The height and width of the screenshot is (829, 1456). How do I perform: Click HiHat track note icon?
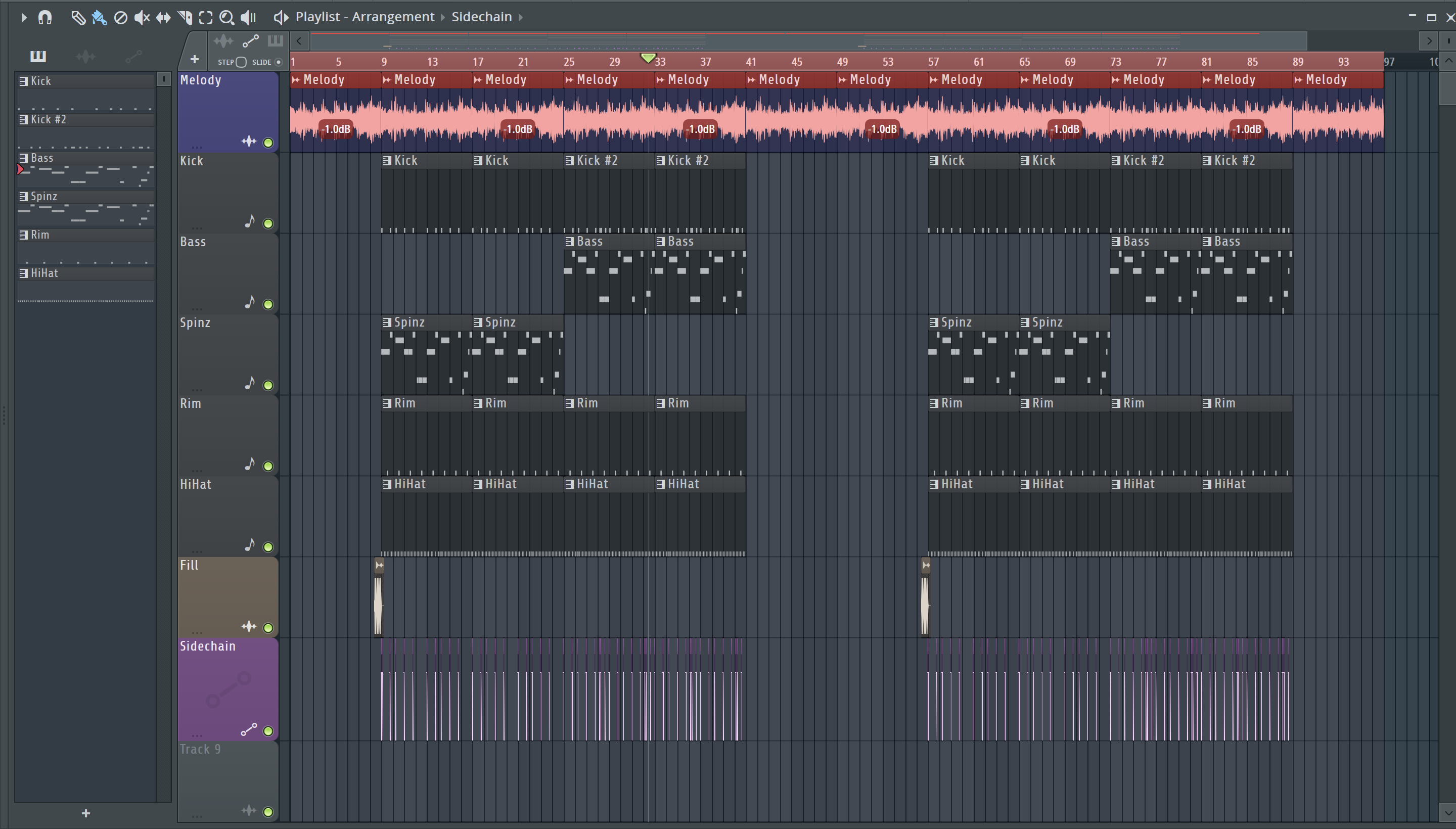pyautogui.click(x=249, y=545)
